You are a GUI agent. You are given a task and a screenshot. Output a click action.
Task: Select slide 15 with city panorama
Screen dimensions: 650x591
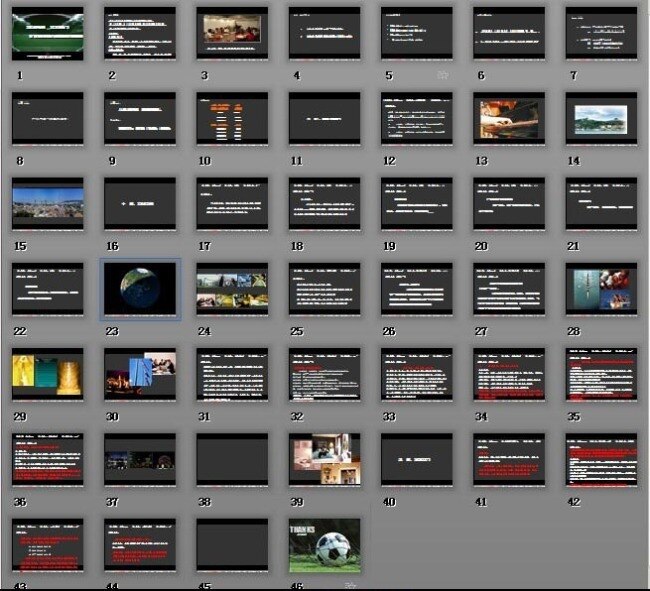click(48, 204)
